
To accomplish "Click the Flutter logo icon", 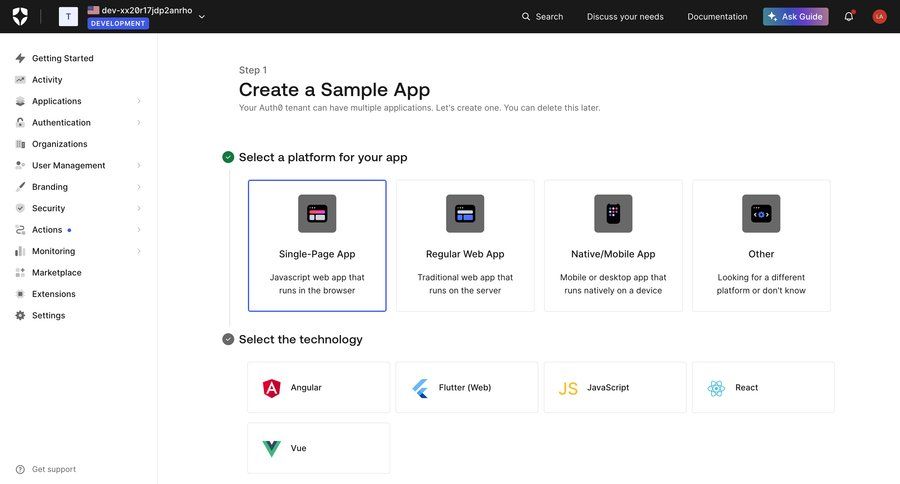I will click(420, 388).
